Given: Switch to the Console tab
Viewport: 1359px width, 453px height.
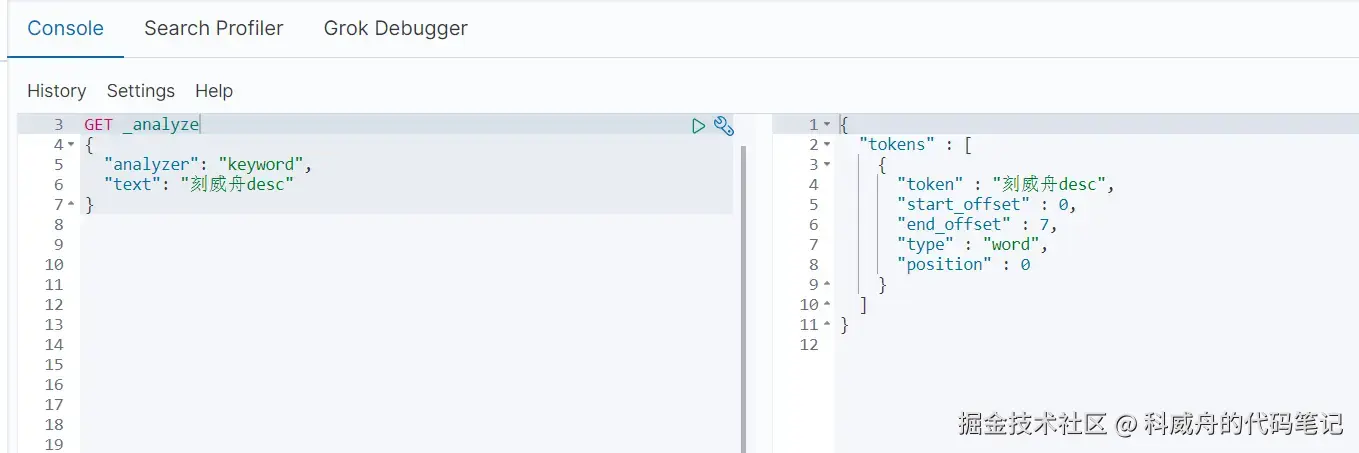Looking at the screenshot, I should [x=65, y=28].
